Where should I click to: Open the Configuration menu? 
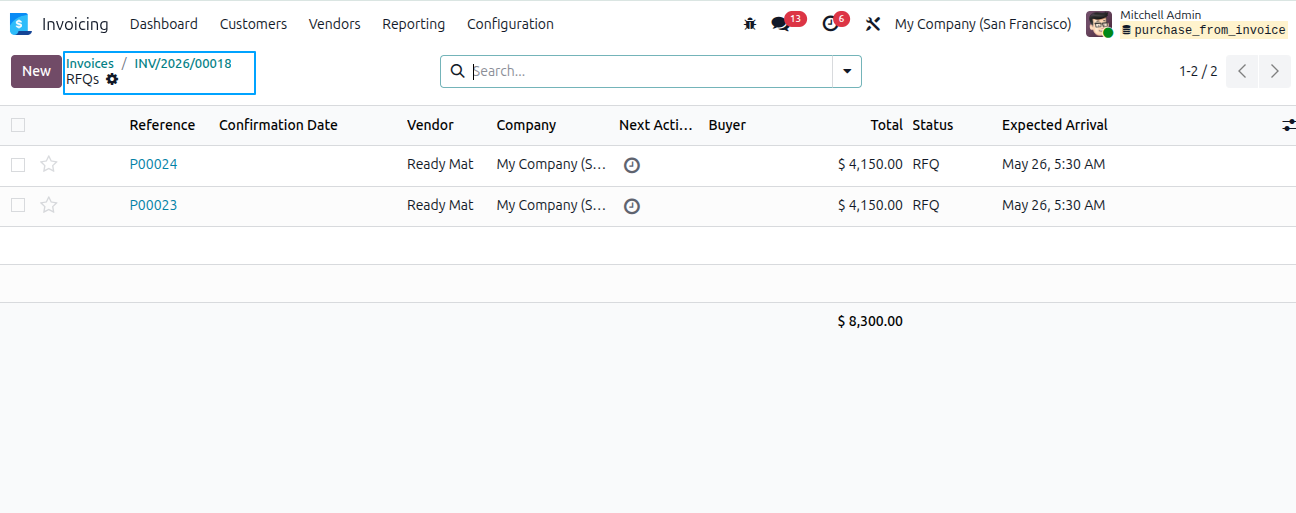(x=510, y=24)
